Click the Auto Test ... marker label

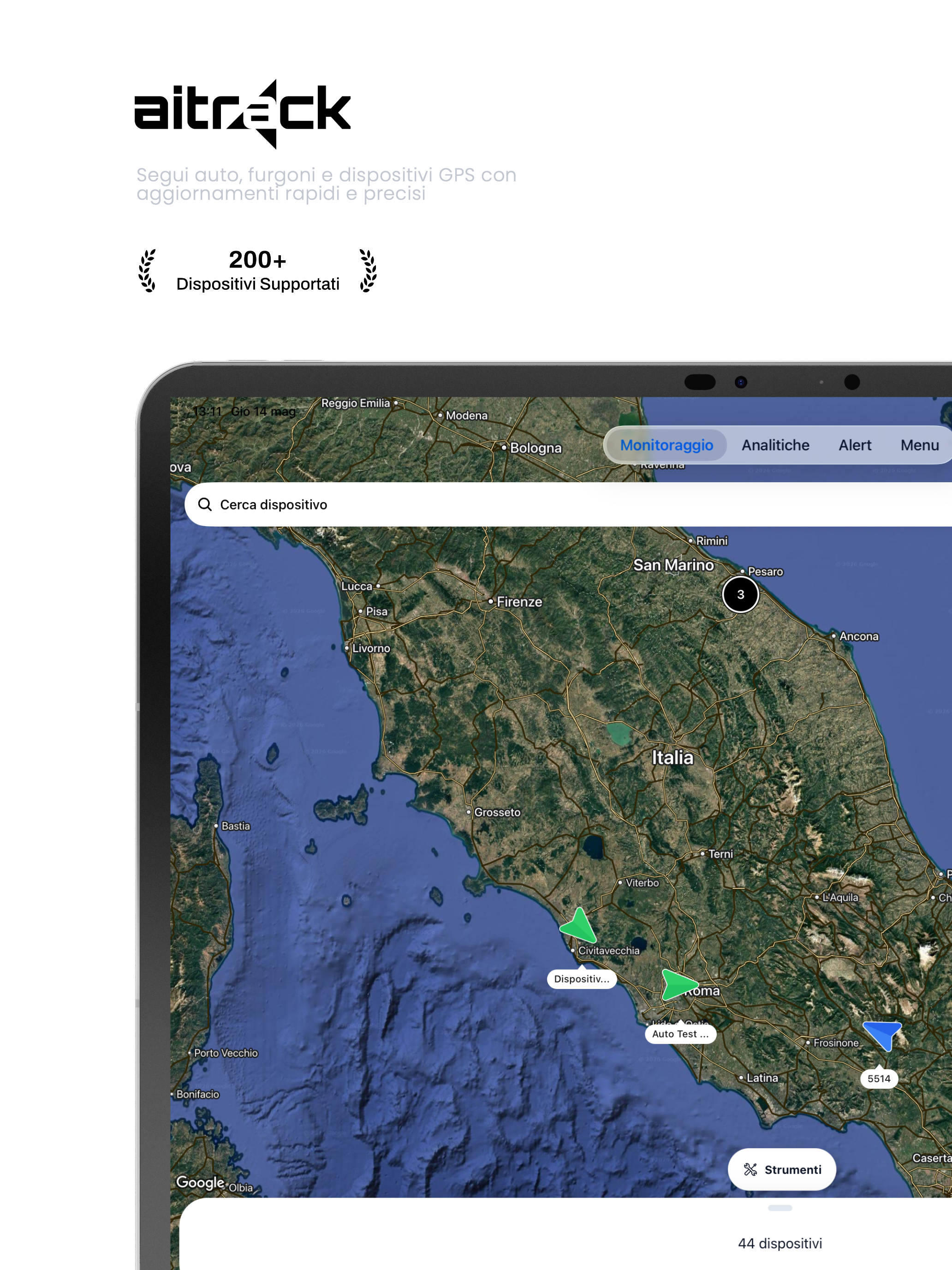681,1034
